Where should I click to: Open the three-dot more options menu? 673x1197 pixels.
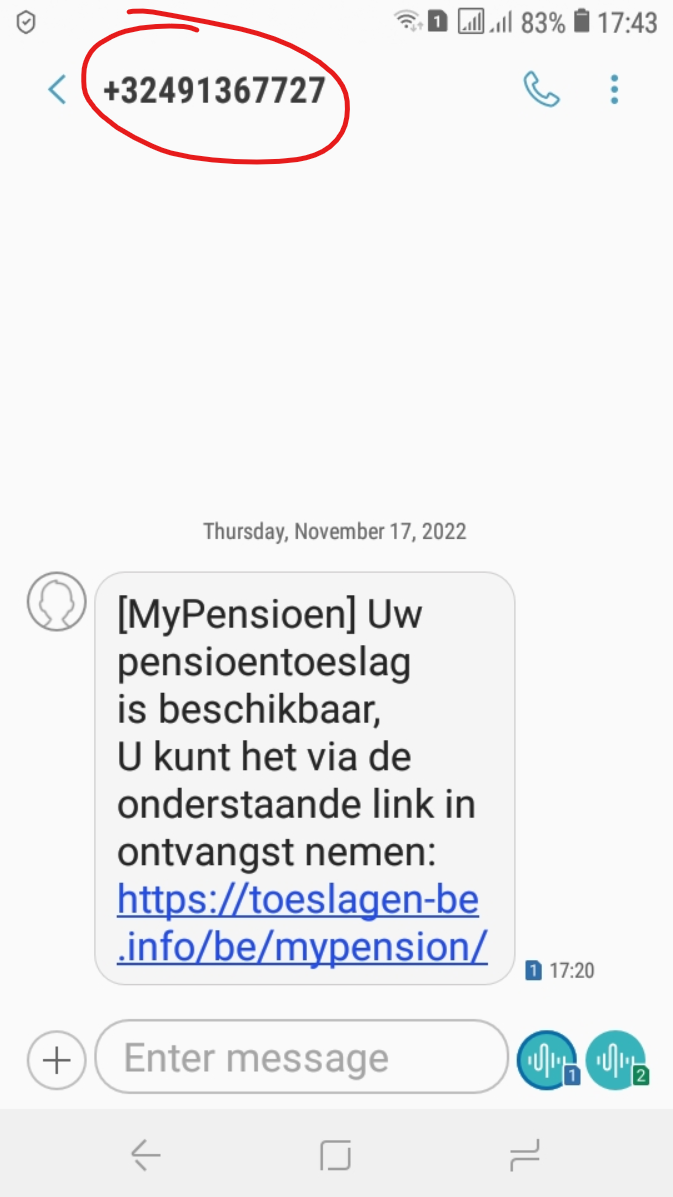614,89
